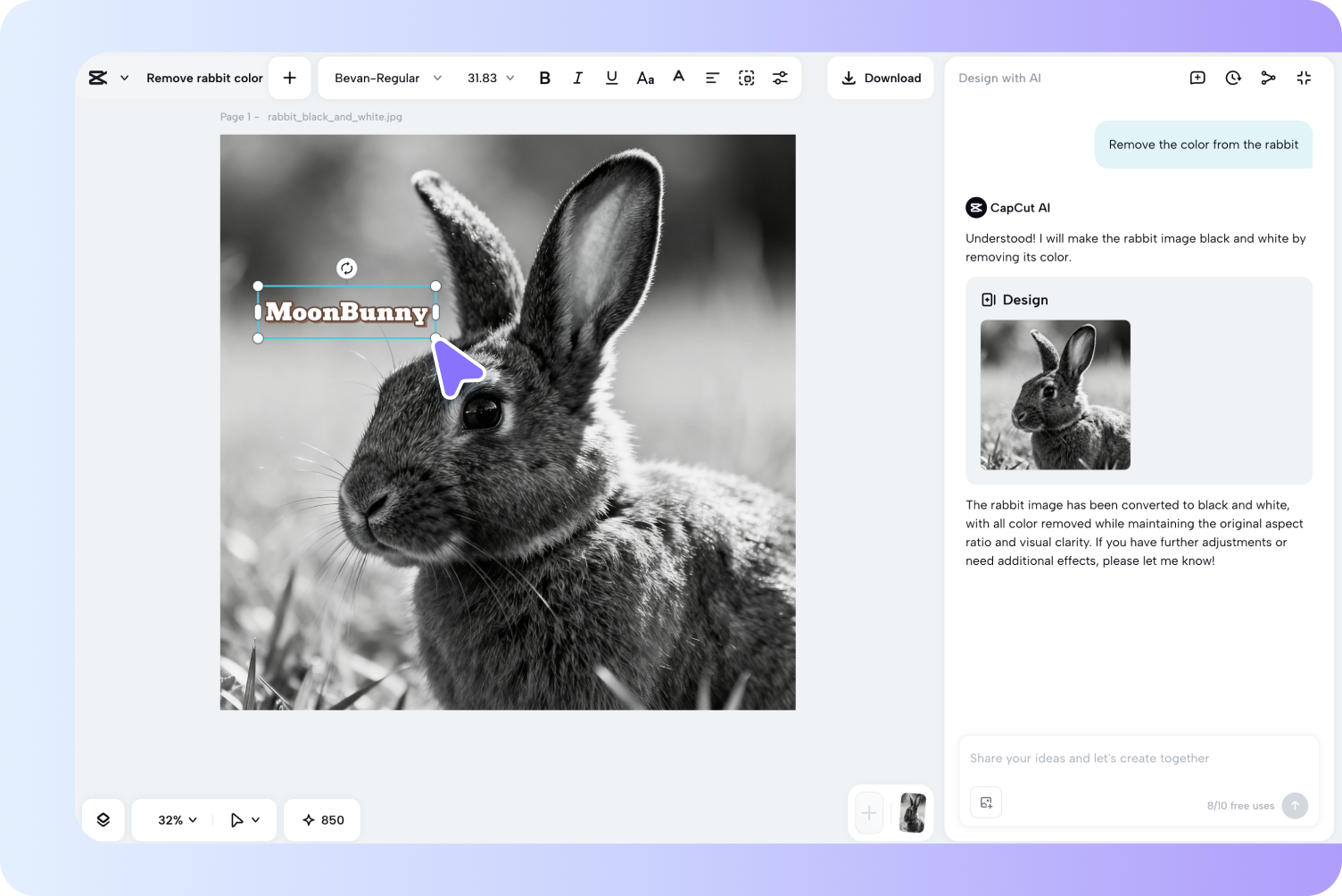Select the rabbit page thumbnail at bottom
This screenshot has height=896, width=1342.
[912, 813]
